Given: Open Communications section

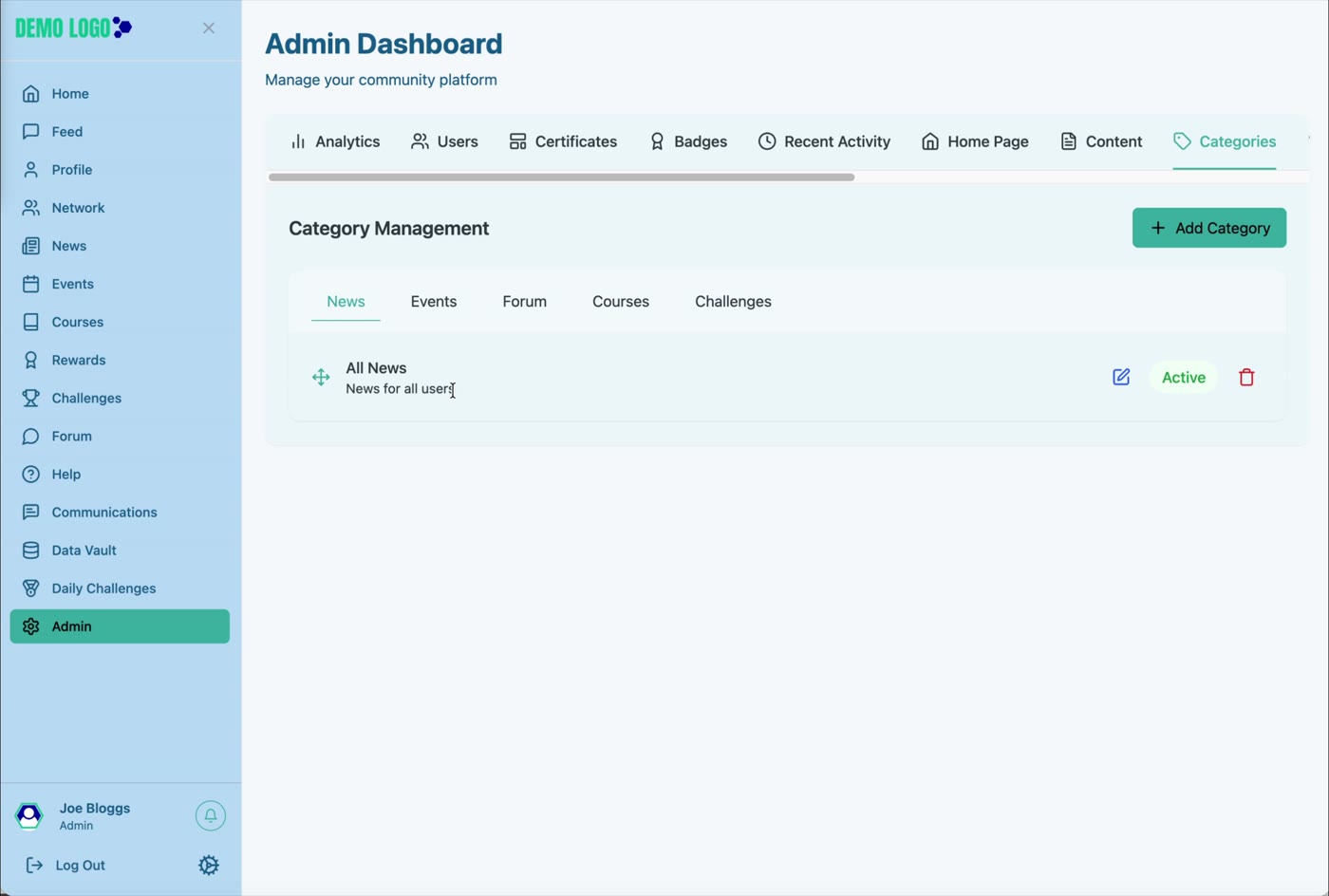Looking at the screenshot, I should pos(120,512).
